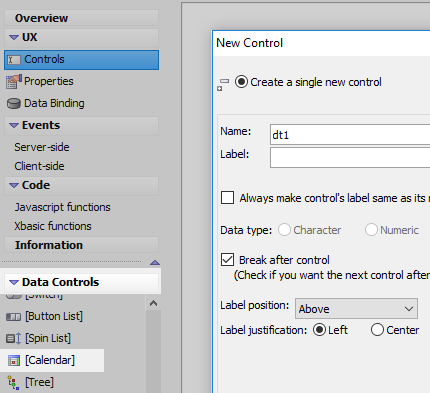Click the Properties icon

(x=14, y=82)
